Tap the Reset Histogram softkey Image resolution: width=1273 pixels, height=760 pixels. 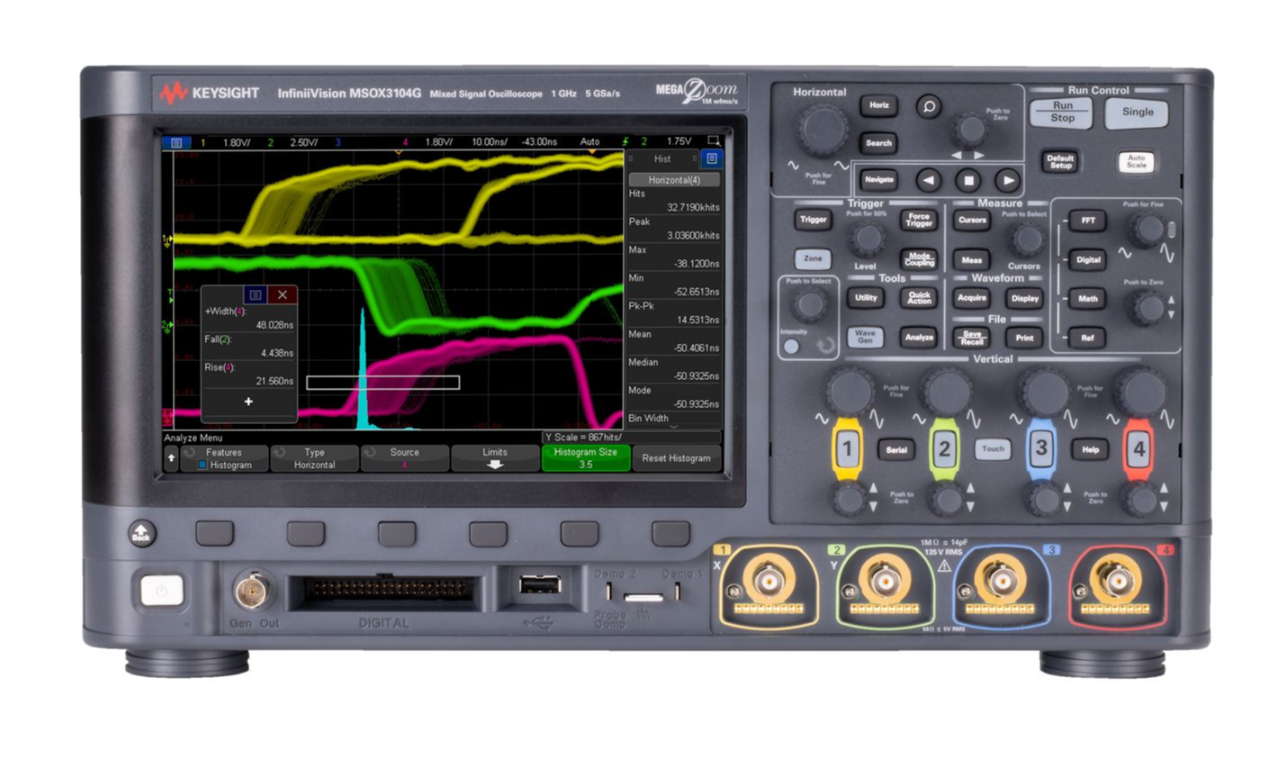(676, 458)
